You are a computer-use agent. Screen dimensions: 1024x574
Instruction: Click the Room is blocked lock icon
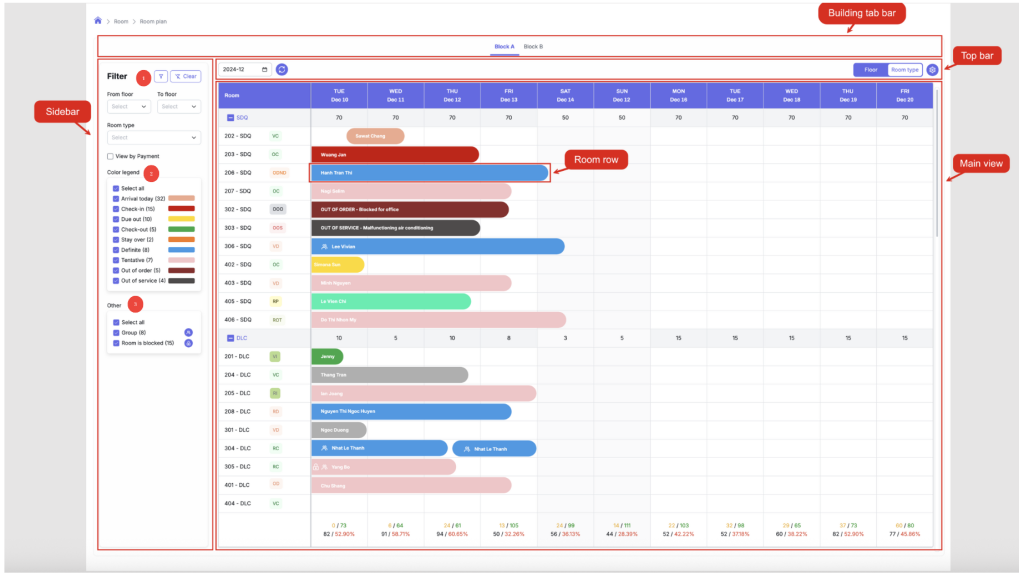click(188, 343)
